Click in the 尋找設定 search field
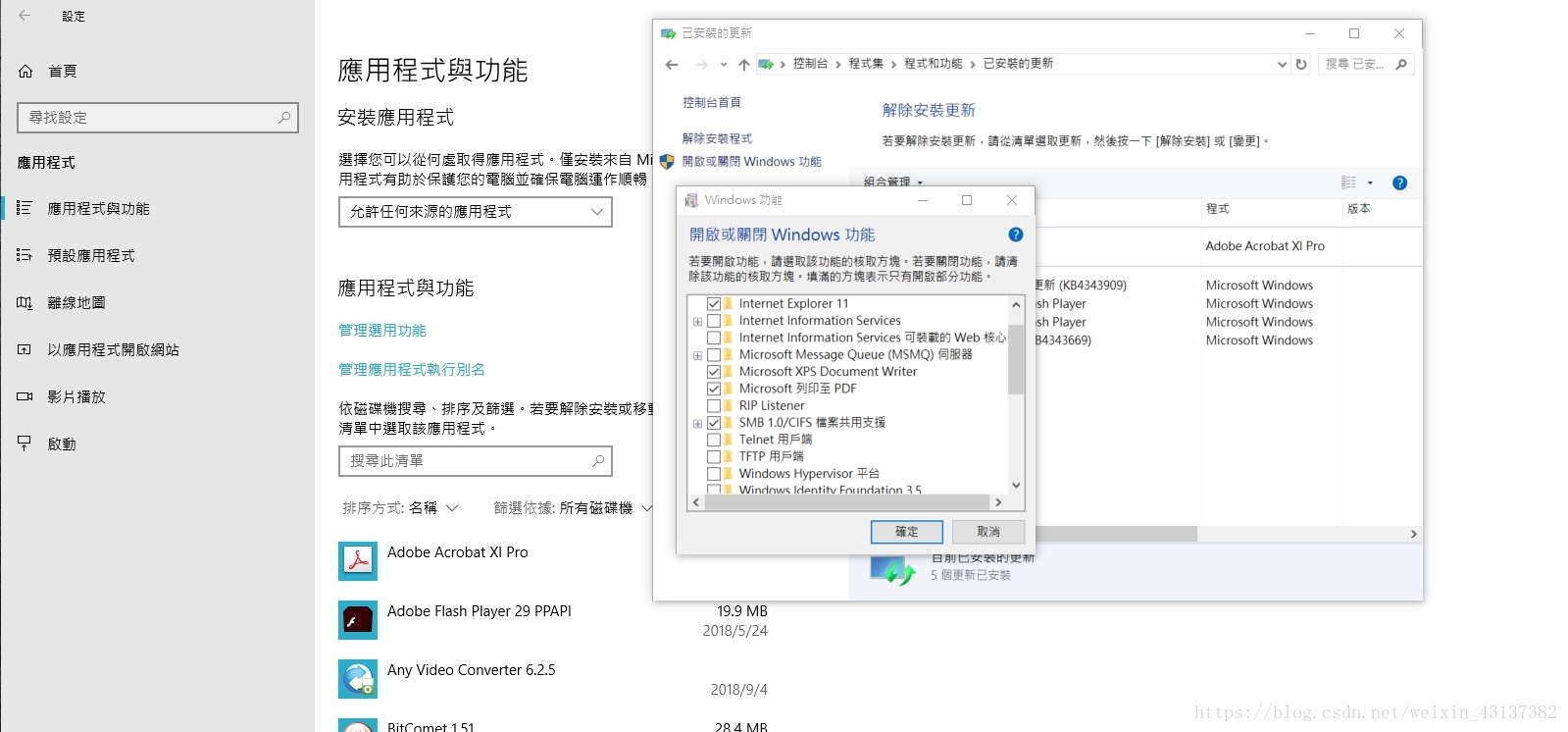1568x732 pixels. coord(158,117)
